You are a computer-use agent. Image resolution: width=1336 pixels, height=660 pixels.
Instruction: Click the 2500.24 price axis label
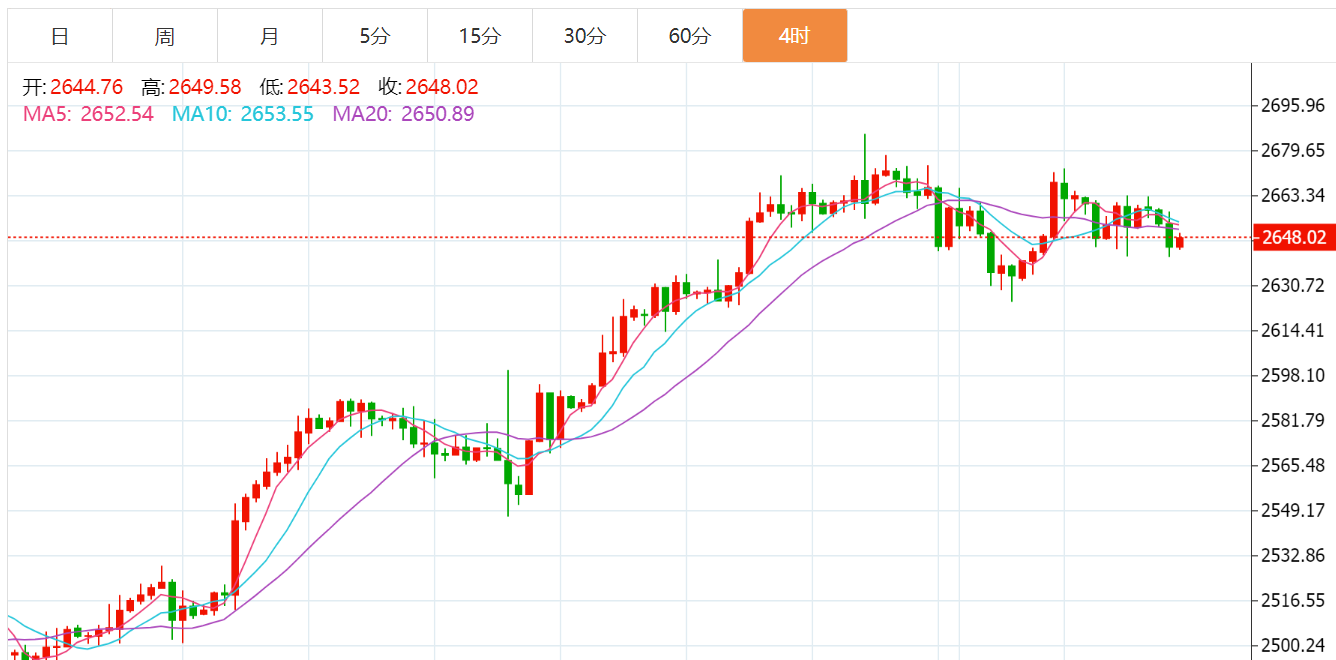point(1294,646)
